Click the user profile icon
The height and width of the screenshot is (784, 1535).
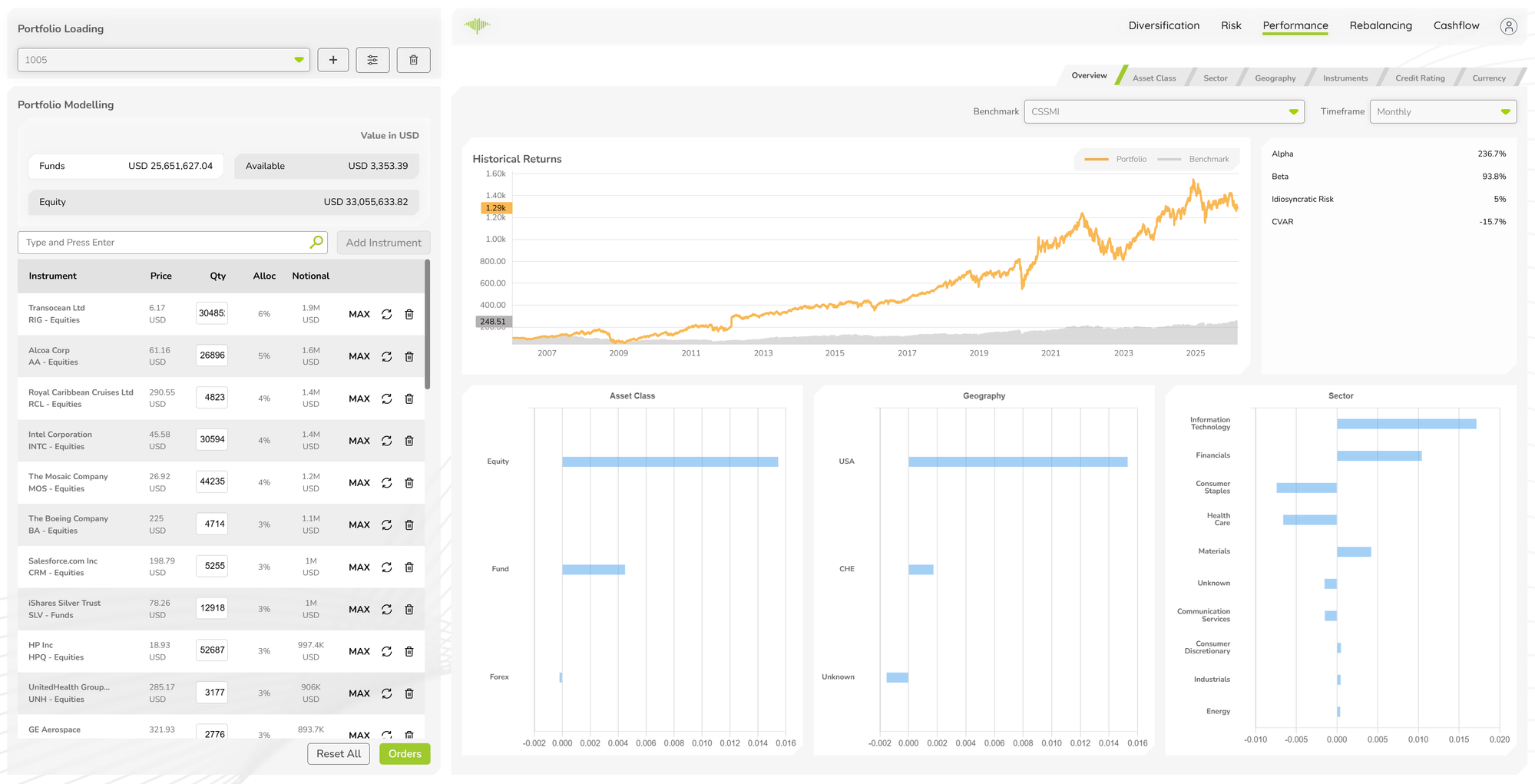1508,25
